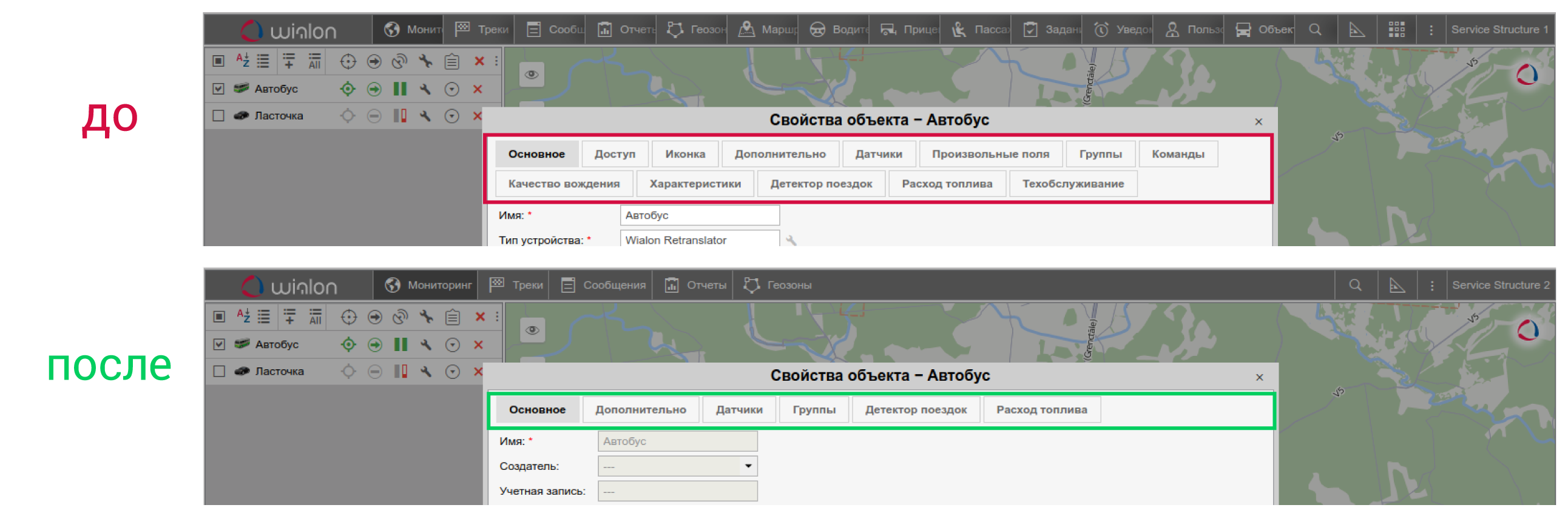This screenshot has height=519, width=1568.
Task: Switch to the Иконка tab
Action: (x=684, y=154)
